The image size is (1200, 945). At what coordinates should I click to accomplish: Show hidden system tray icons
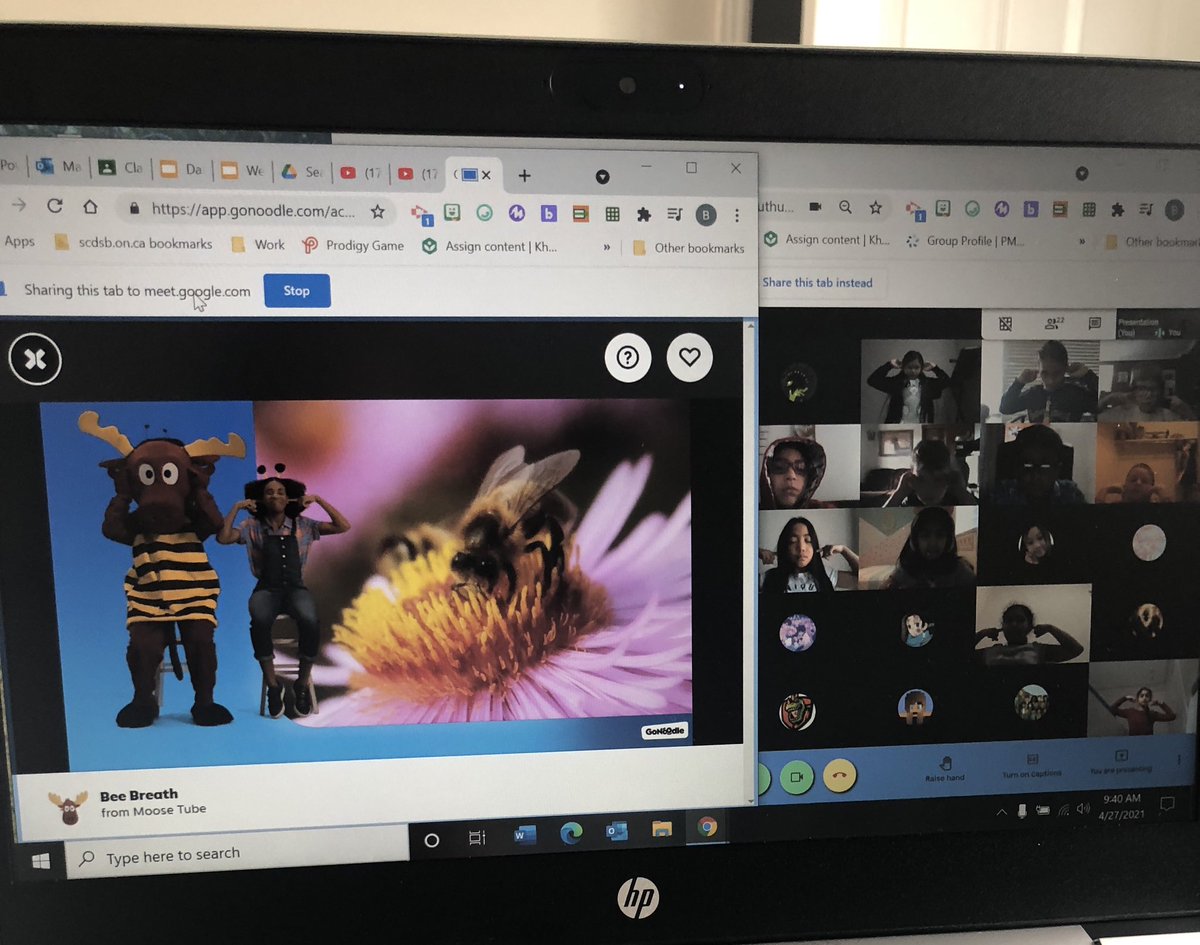(x=1004, y=811)
